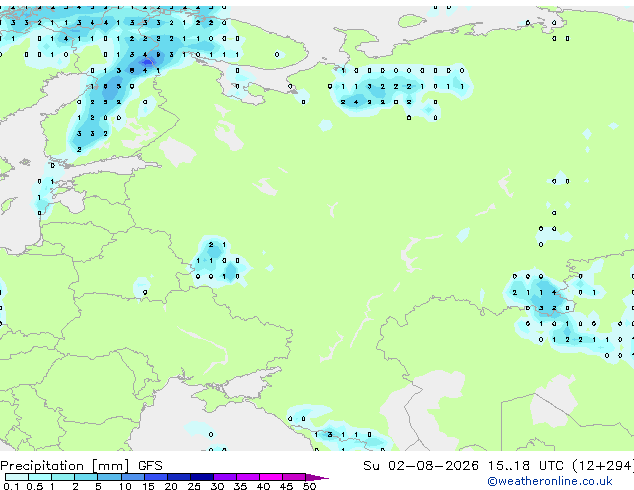Image resolution: width=634 pixels, height=490 pixels.
Task: Click the legend label "30"
Action: [217, 486]
